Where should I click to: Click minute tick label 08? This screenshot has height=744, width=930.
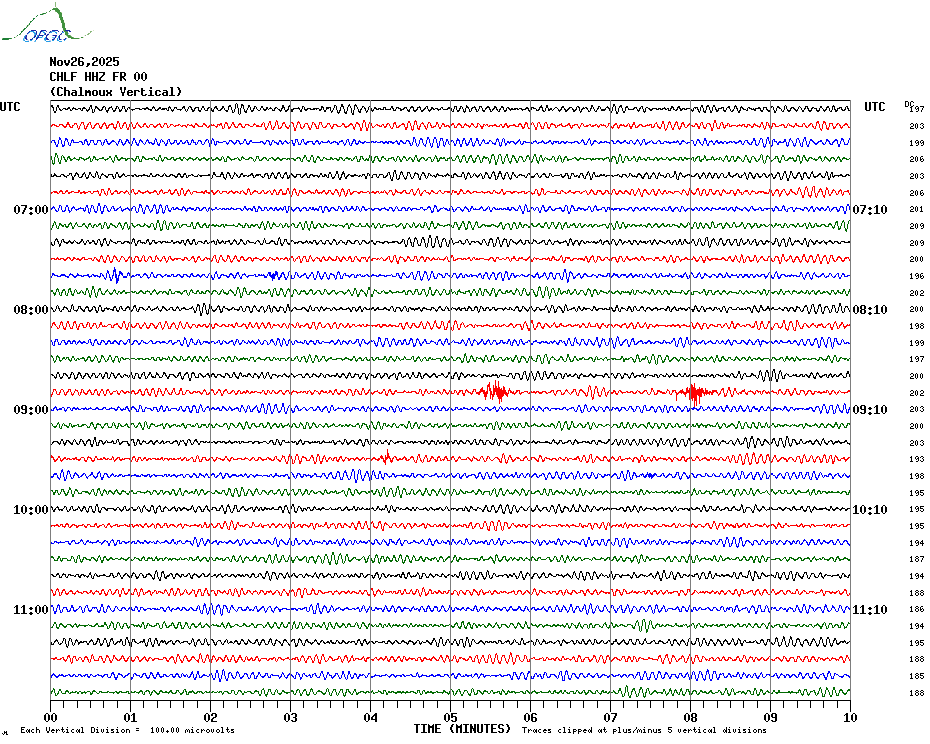point(690,717)
